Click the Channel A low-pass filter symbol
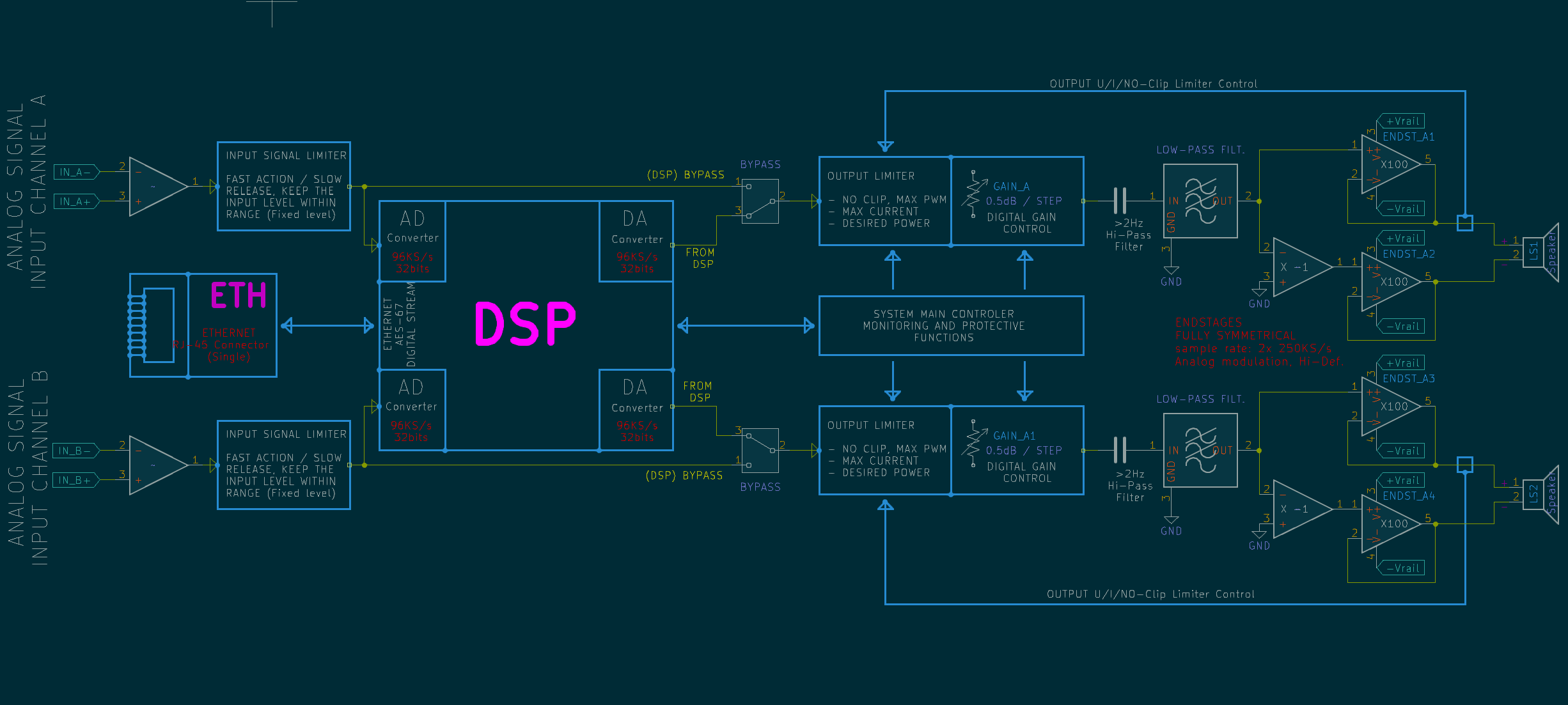This screenshot has height=705, width=1568. (x=1200, y=201)
